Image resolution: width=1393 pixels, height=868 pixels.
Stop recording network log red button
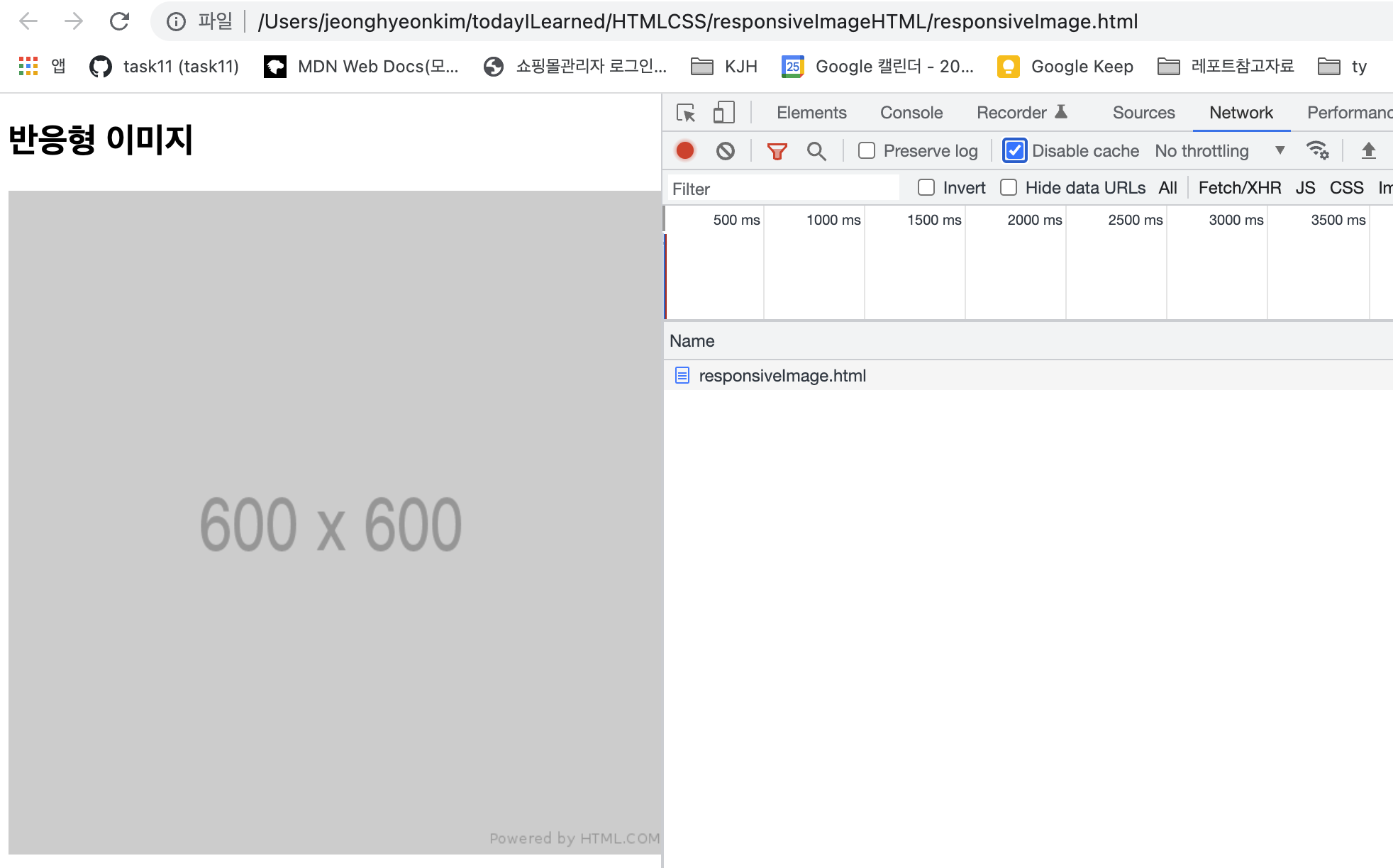tap(685, 151)
